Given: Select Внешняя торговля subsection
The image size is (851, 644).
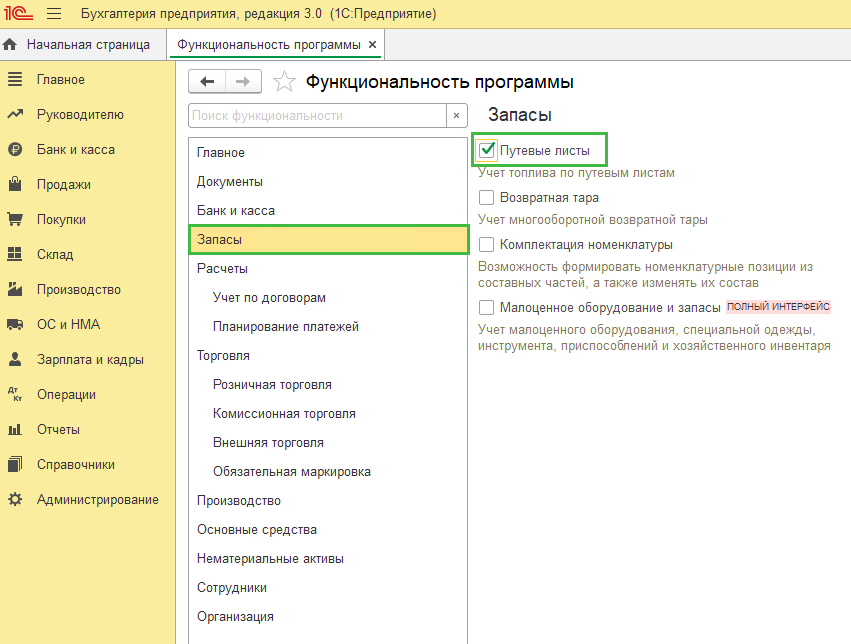Looking at the screenshot, I should pyautogui.click(x=328, y=443).
